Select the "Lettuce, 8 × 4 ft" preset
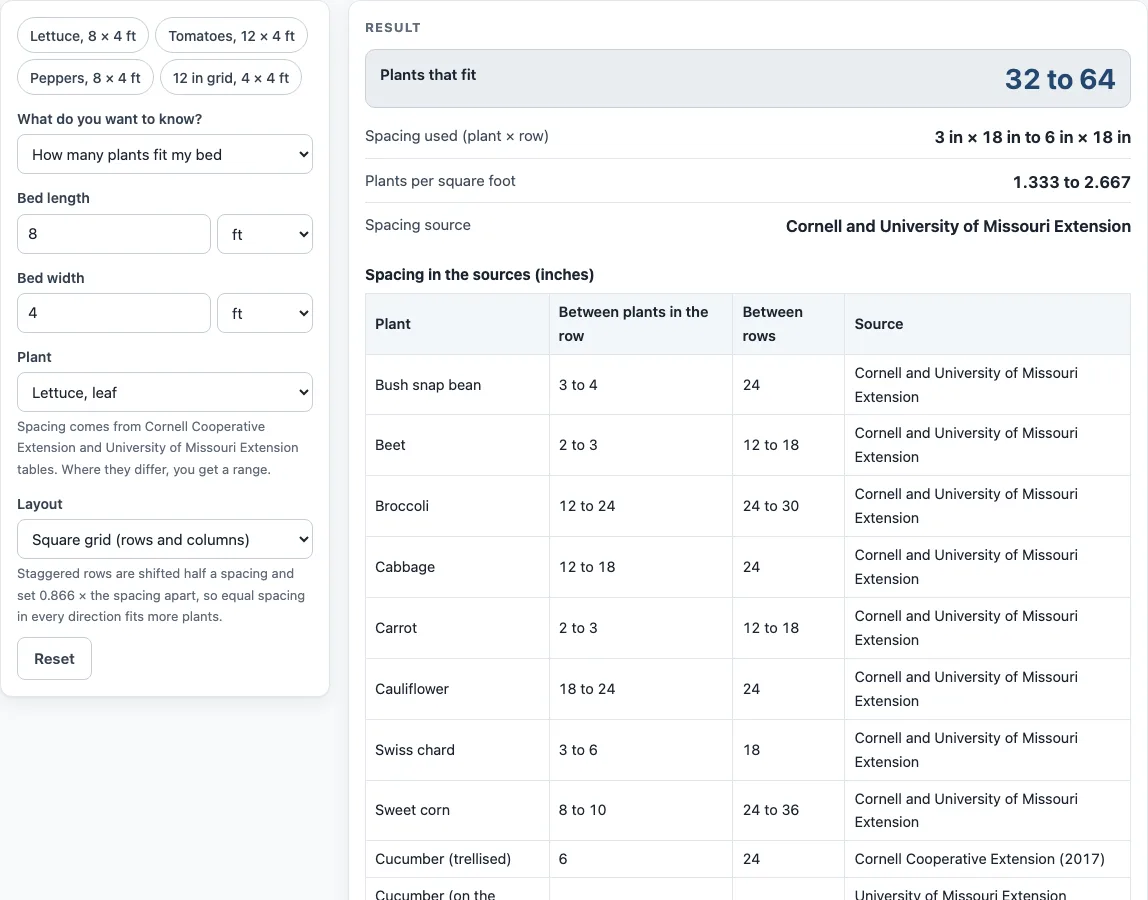Screen dimensions: 1148x900 83,36
